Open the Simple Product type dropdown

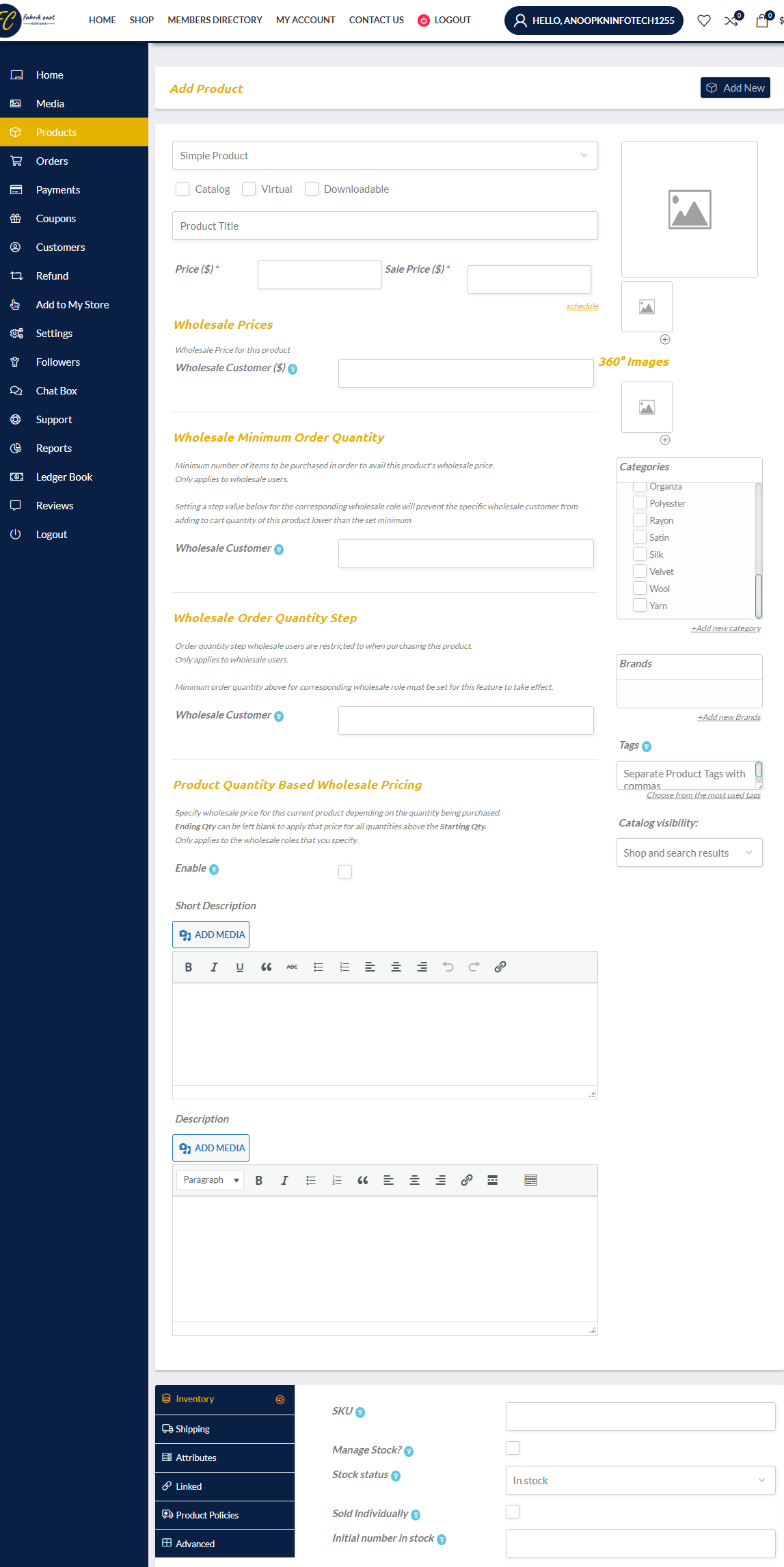click(385, 155)
